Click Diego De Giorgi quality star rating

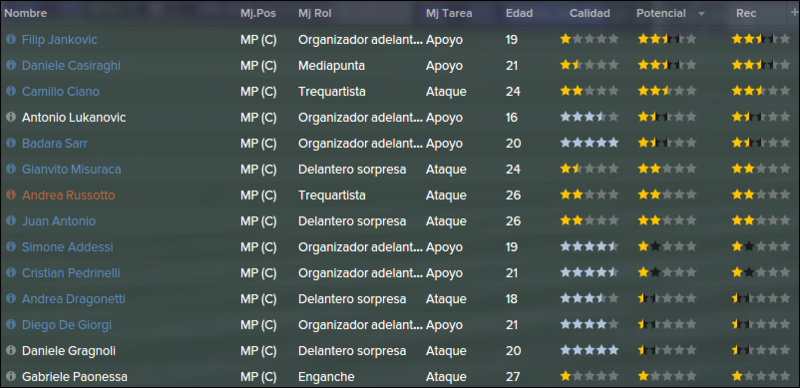pos(589,325)
